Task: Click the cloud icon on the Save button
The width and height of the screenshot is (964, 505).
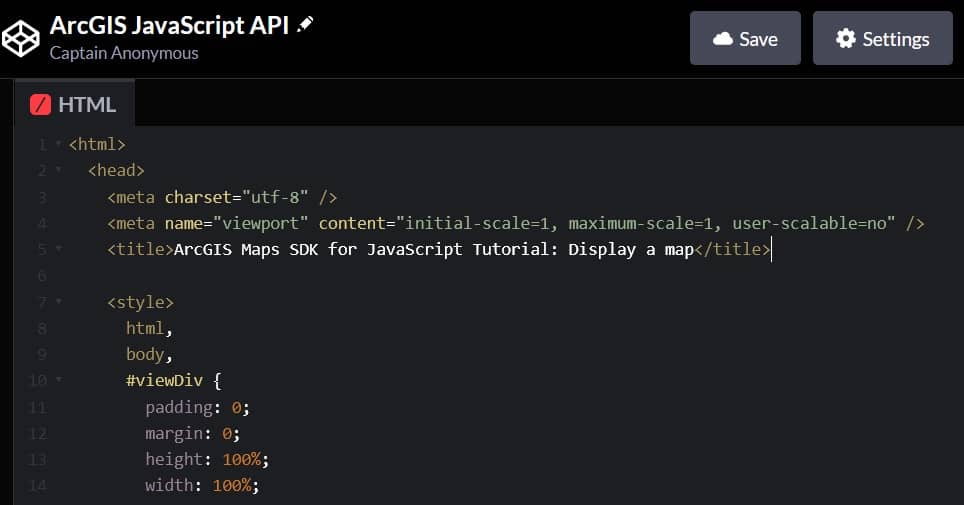Action: click(723, 39)
